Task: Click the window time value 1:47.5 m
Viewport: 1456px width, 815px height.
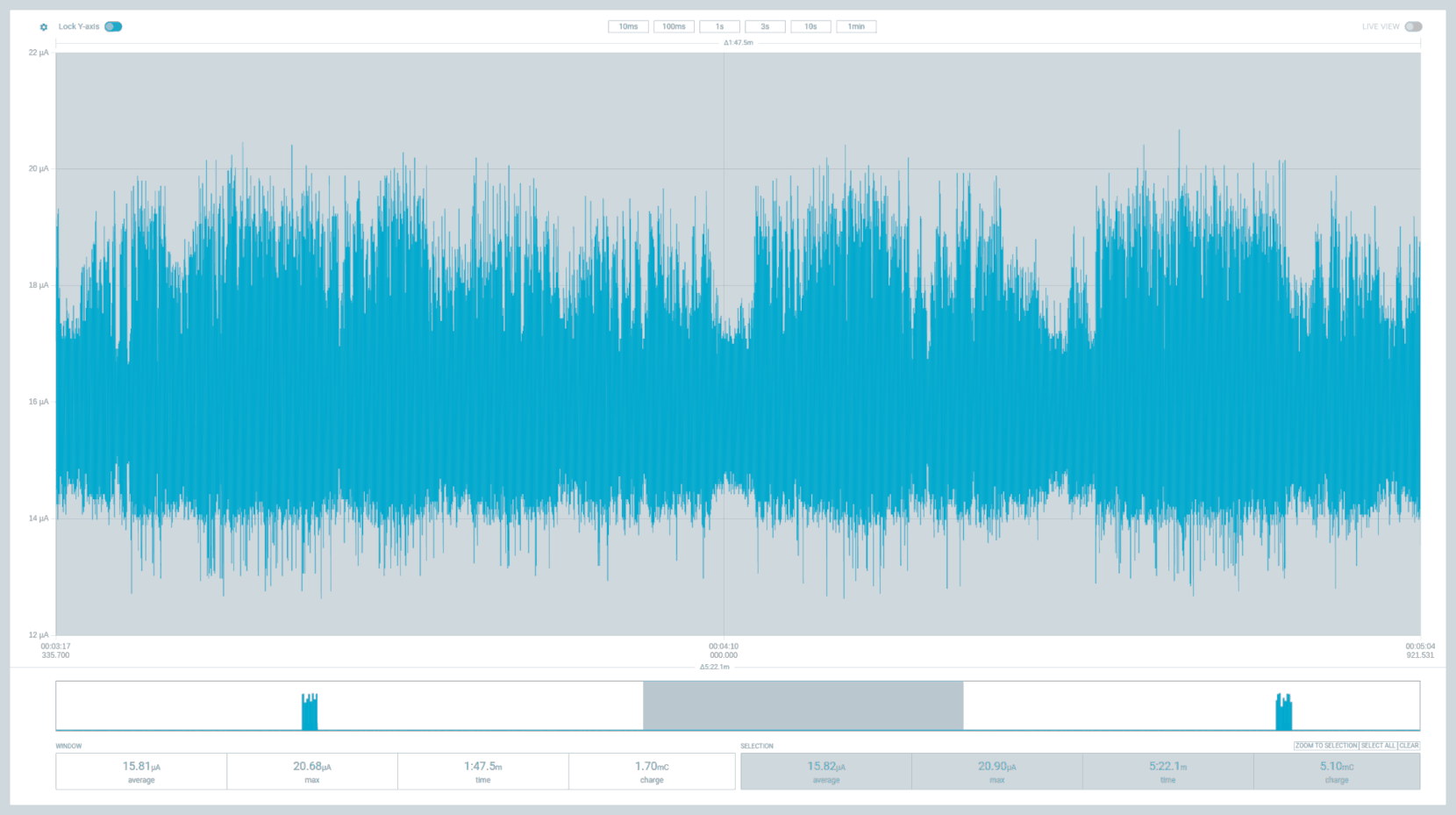Action: tap(483, 767)
